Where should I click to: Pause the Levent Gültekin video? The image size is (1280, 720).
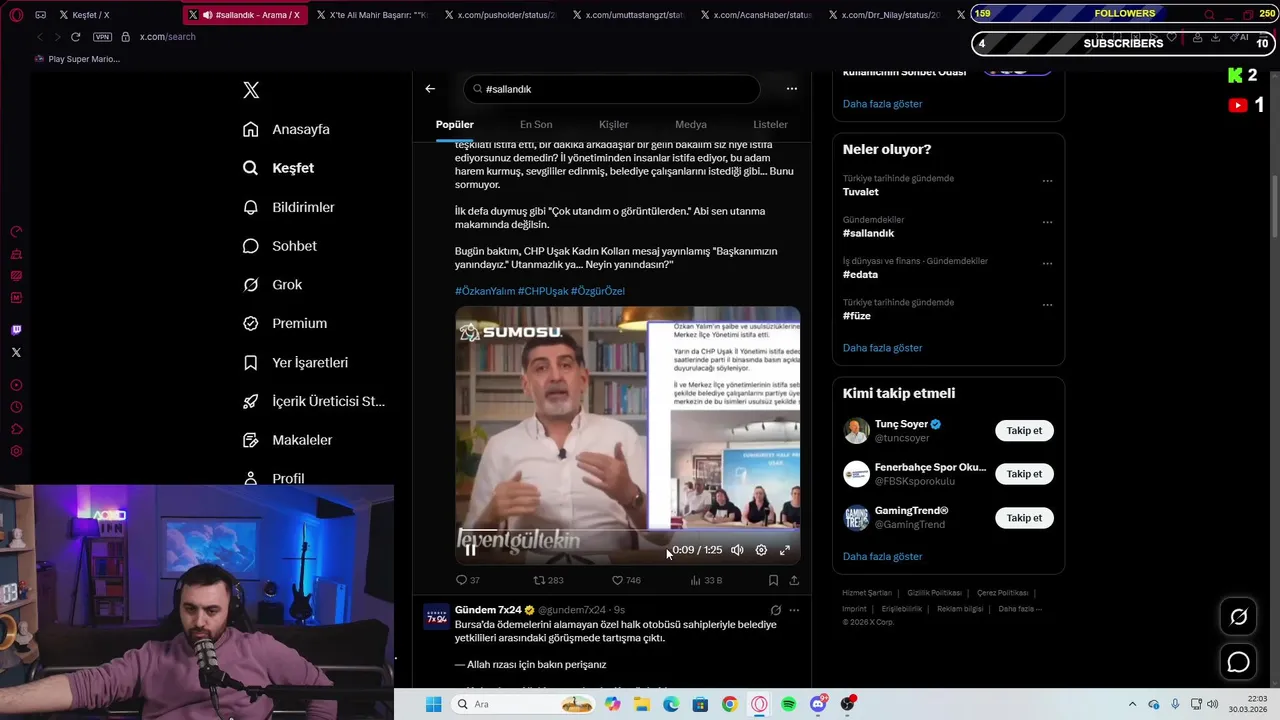tap(470, 550)
